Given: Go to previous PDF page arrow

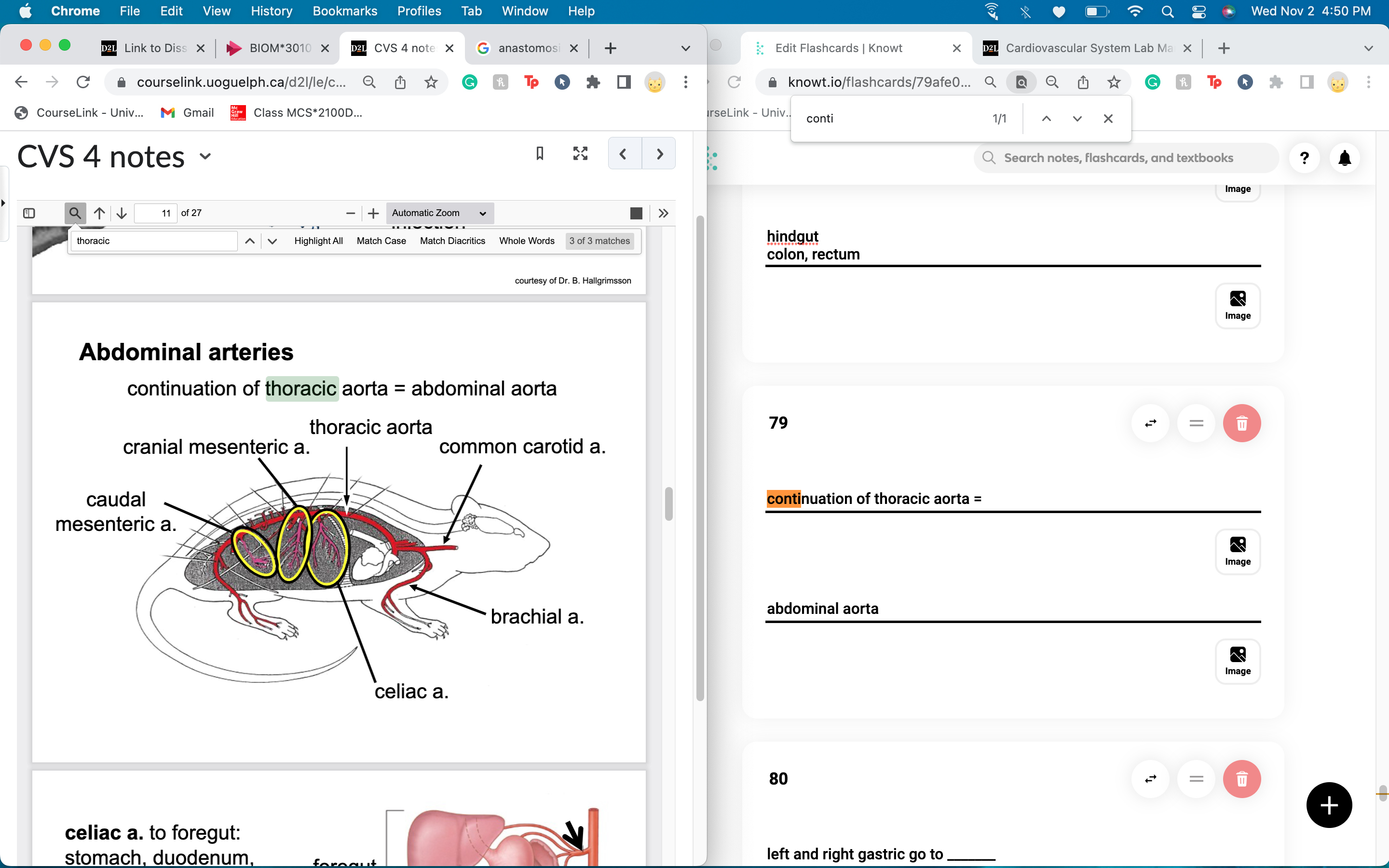Looking at the screenshot, I should pyautogui.click(x=99, y=213).
